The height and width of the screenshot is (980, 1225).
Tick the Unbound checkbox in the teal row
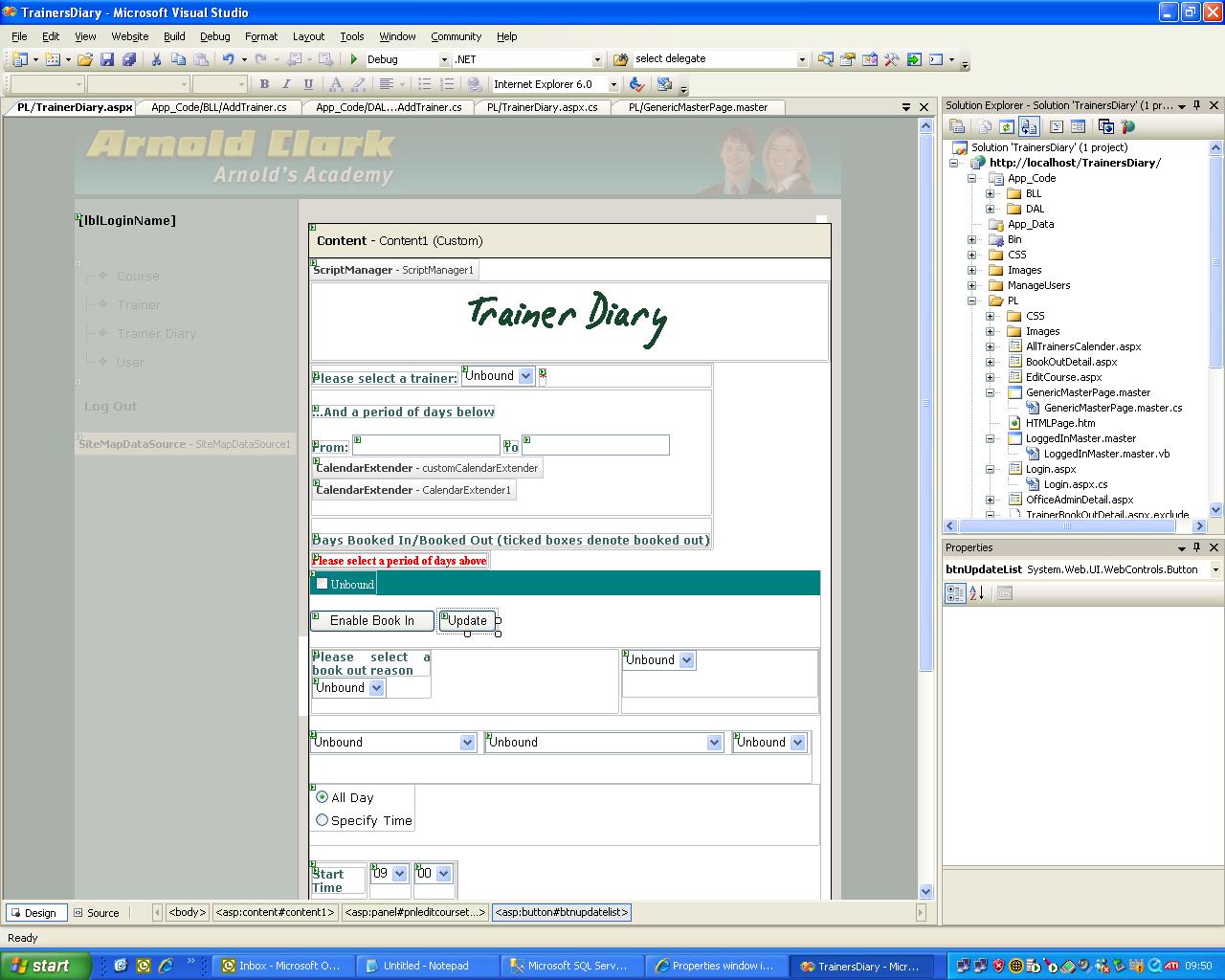click(x=322, y=583)
